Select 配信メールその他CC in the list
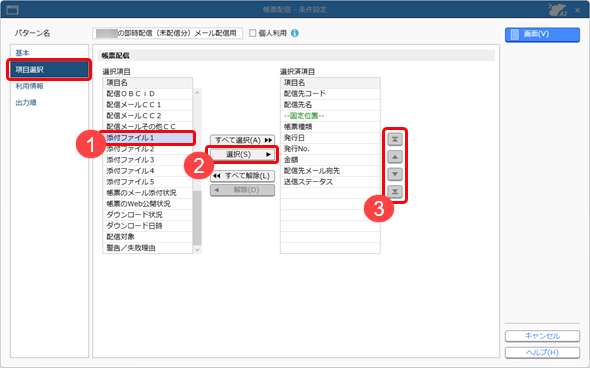The image size is (590, 368). pyautogui.click(x=148, y=126)
